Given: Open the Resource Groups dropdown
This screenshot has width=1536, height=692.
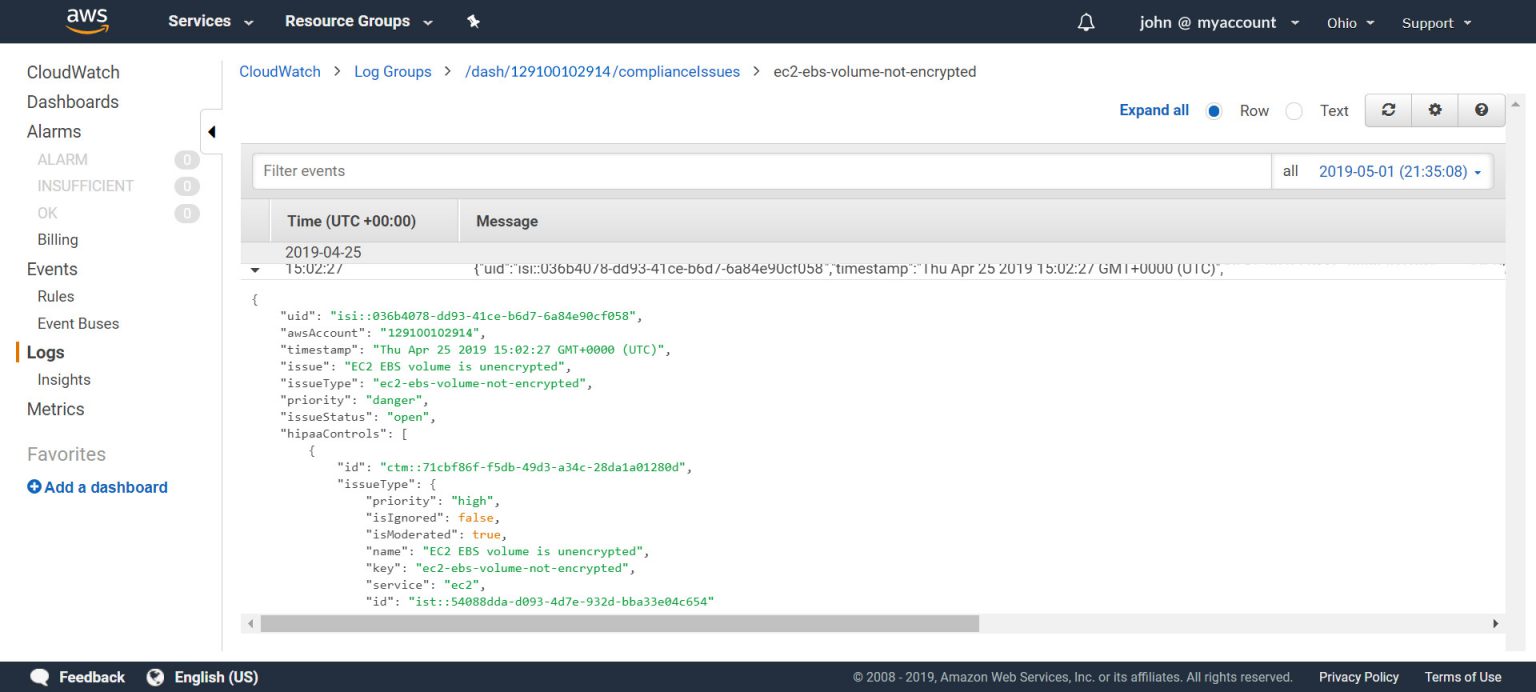Looking at the screenshot, I should [x=359, y=21].
